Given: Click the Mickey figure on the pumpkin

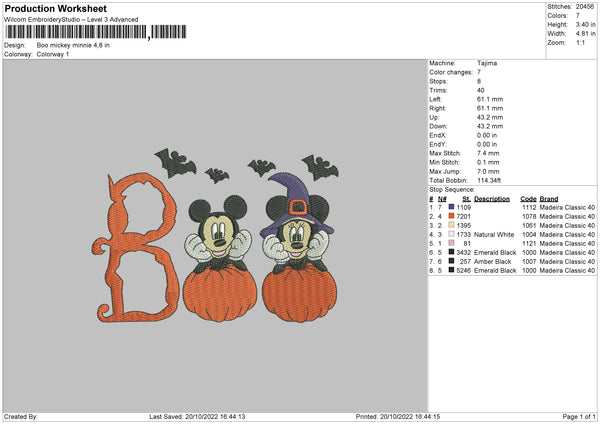Looking at the screenshot, I should coord(218,233).
